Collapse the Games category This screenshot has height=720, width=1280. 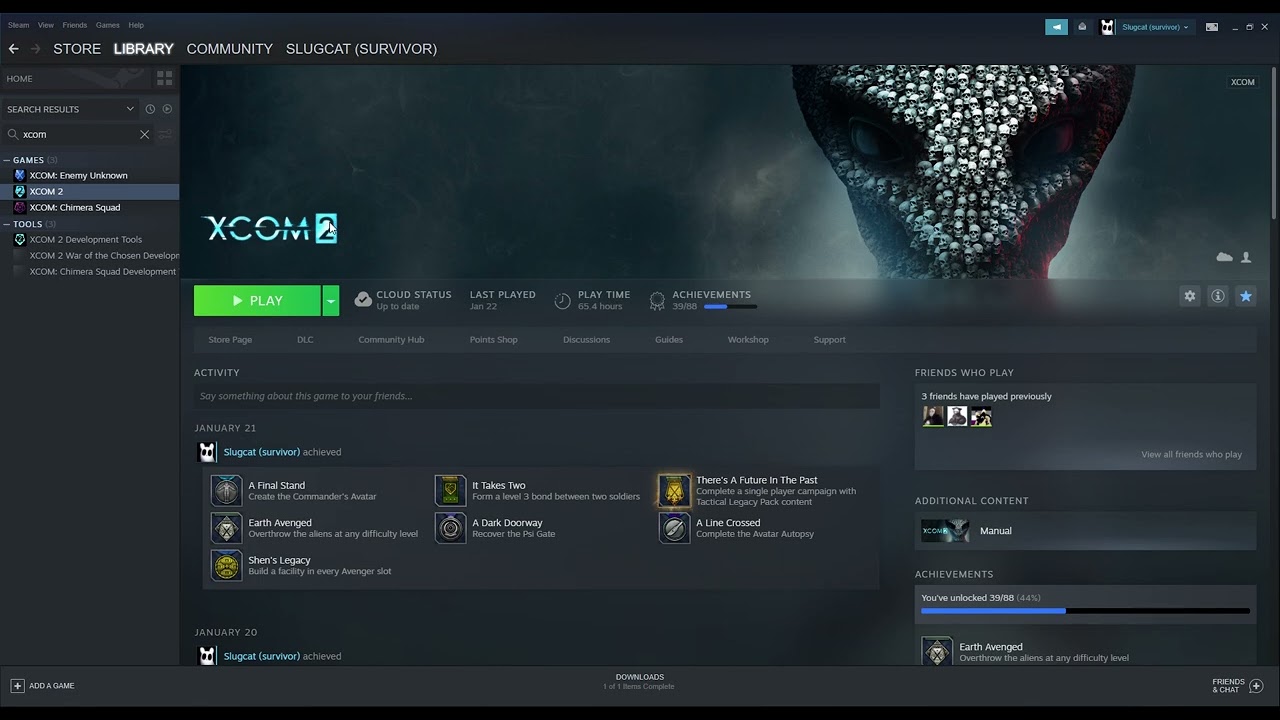(x=7, y=160)
